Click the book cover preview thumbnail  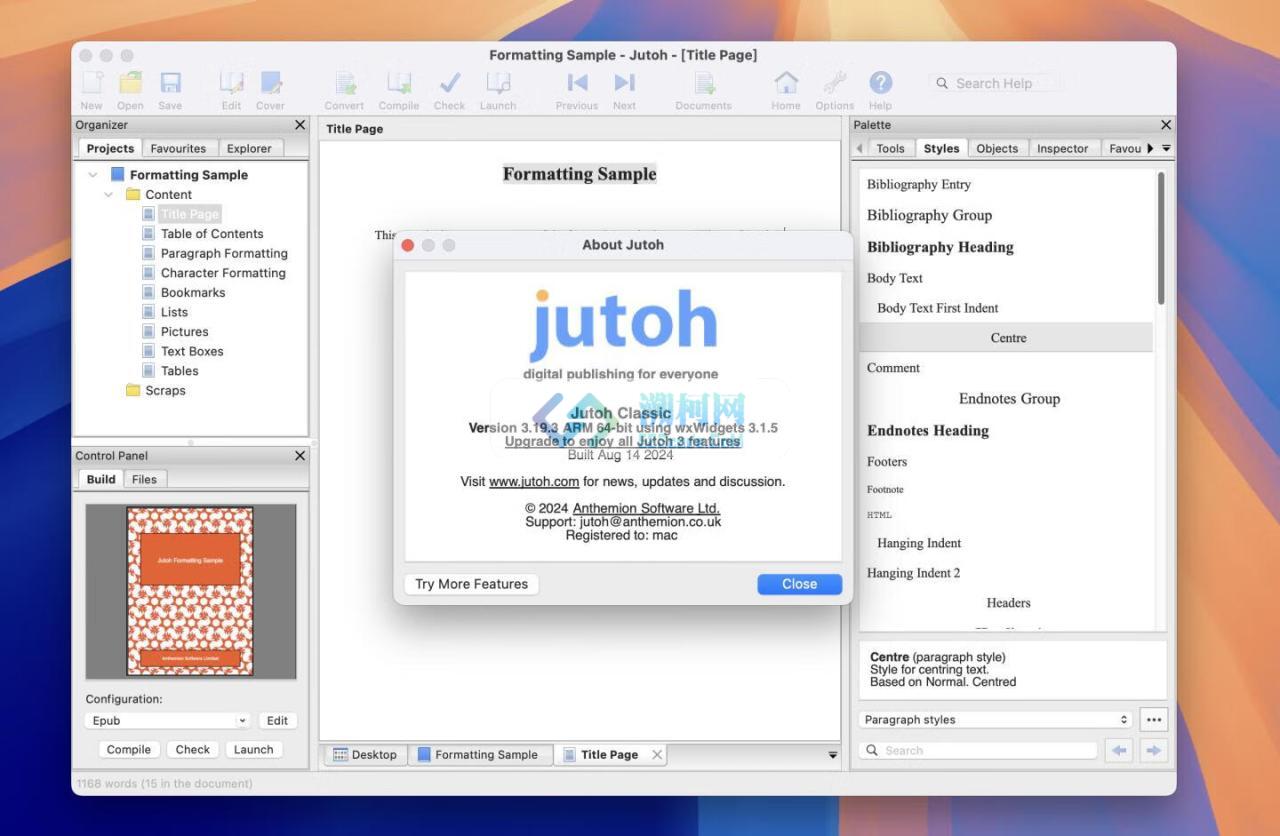coord(190,591)
